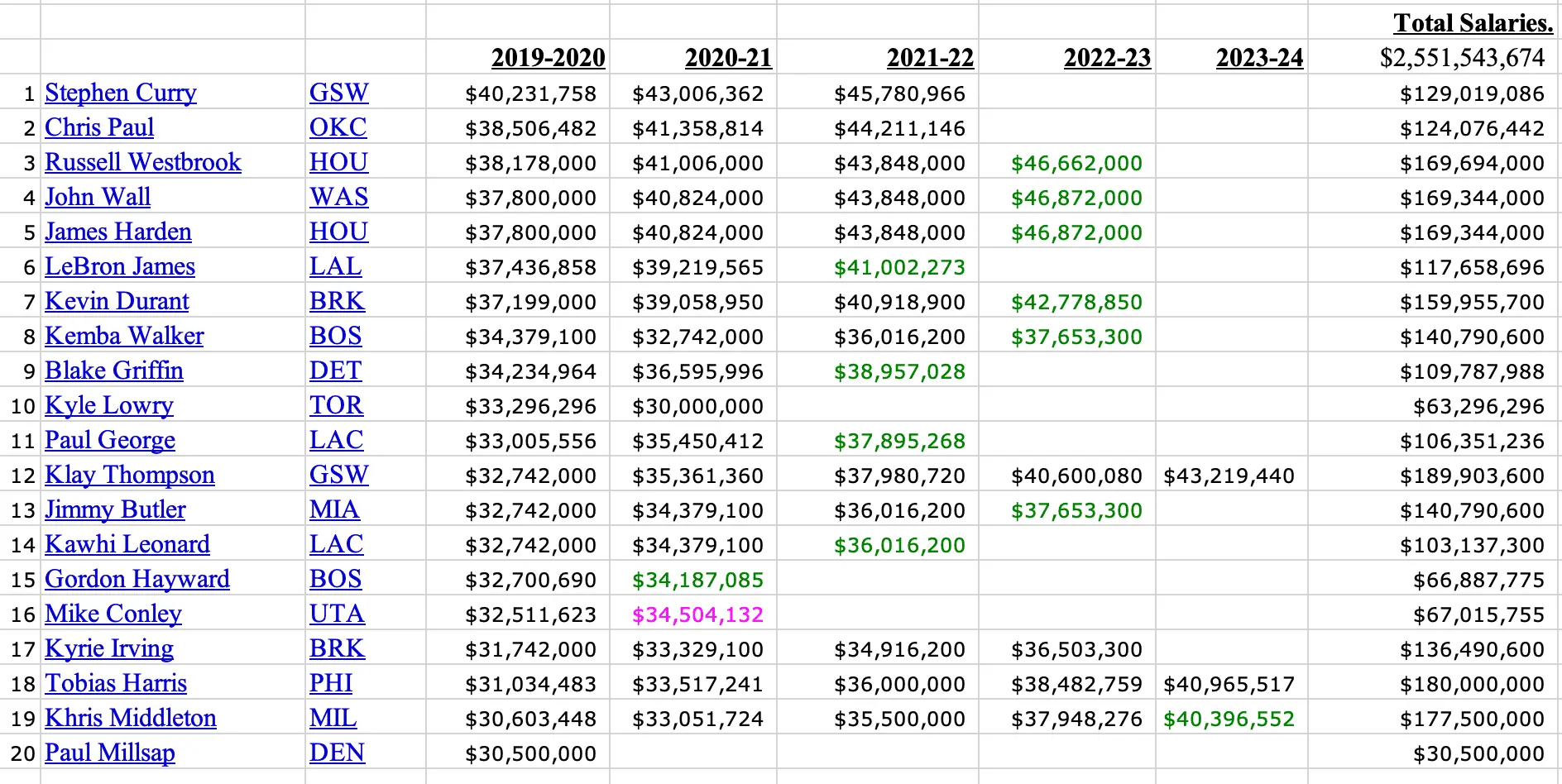1562x784 pixels.
Task: Follow the Russell Westbrook hyperlink
Action: click(143, 162)
